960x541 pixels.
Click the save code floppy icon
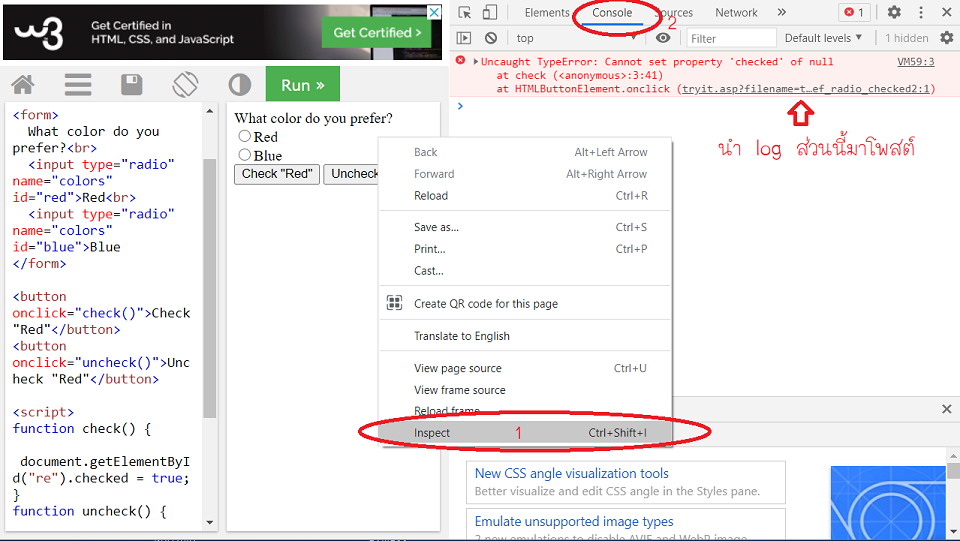coord(131,85)
